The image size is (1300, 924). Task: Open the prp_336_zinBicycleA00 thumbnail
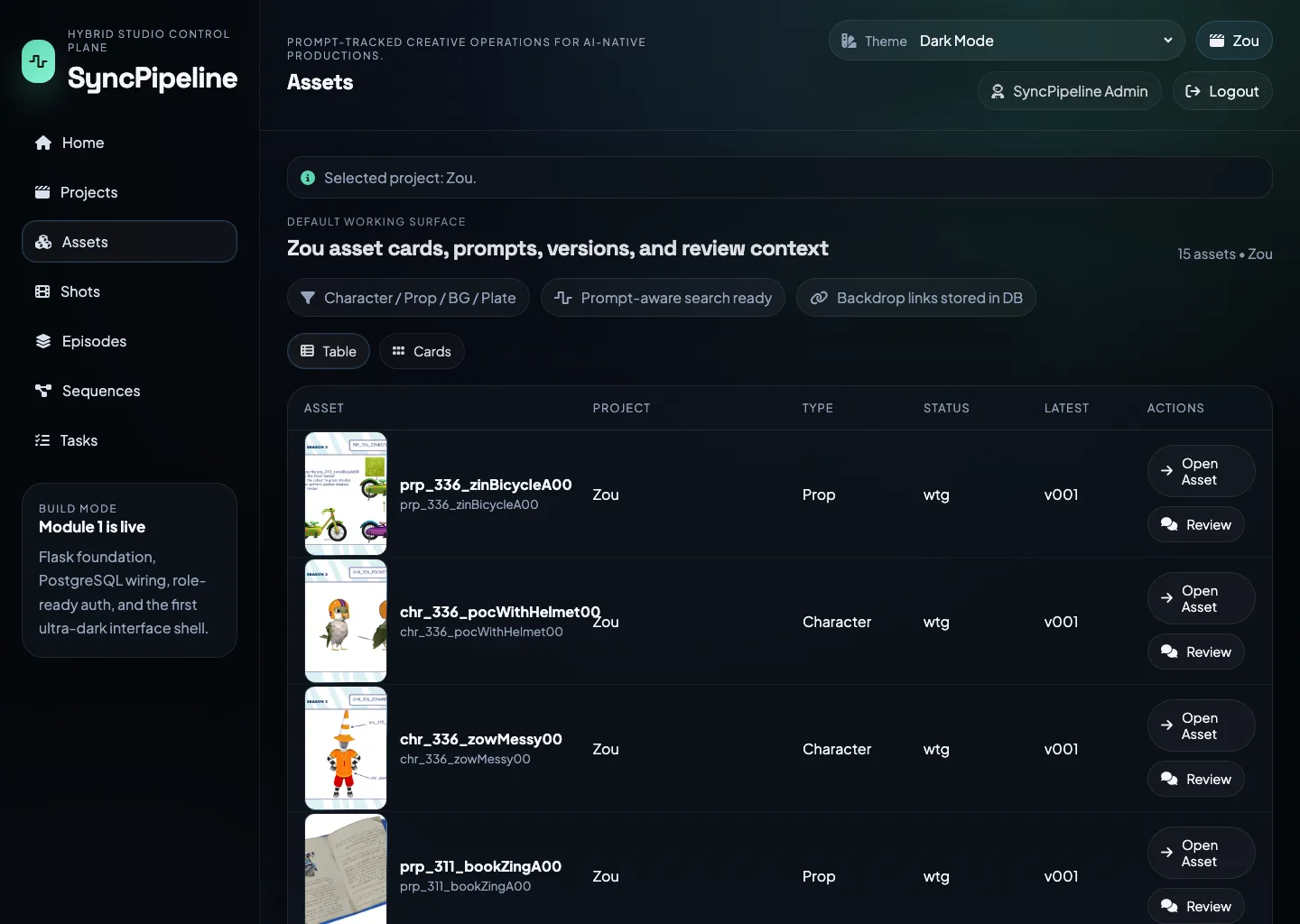coord(346,494)
